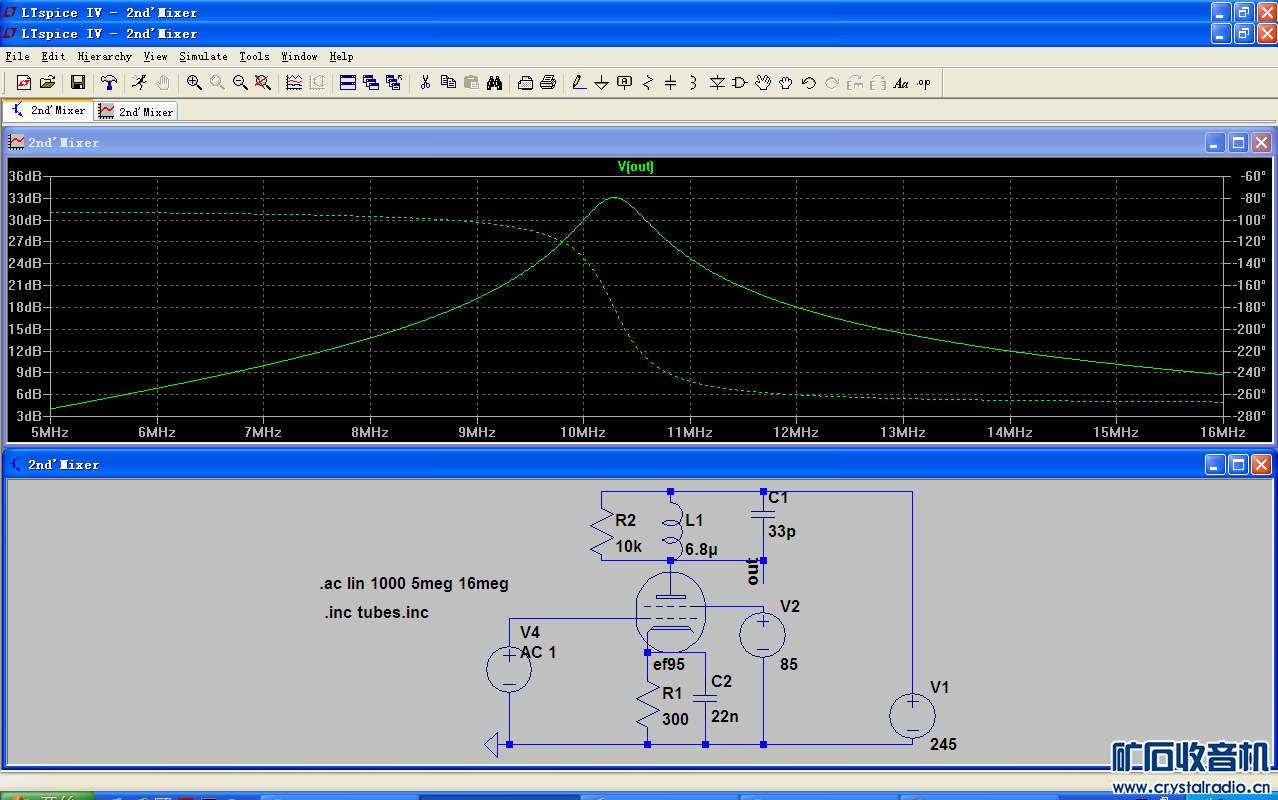Image resolution: width=1278 pixels, height=800 pixels.
Task: Select the Capacitor component tool
Action: tap(671, 83)
